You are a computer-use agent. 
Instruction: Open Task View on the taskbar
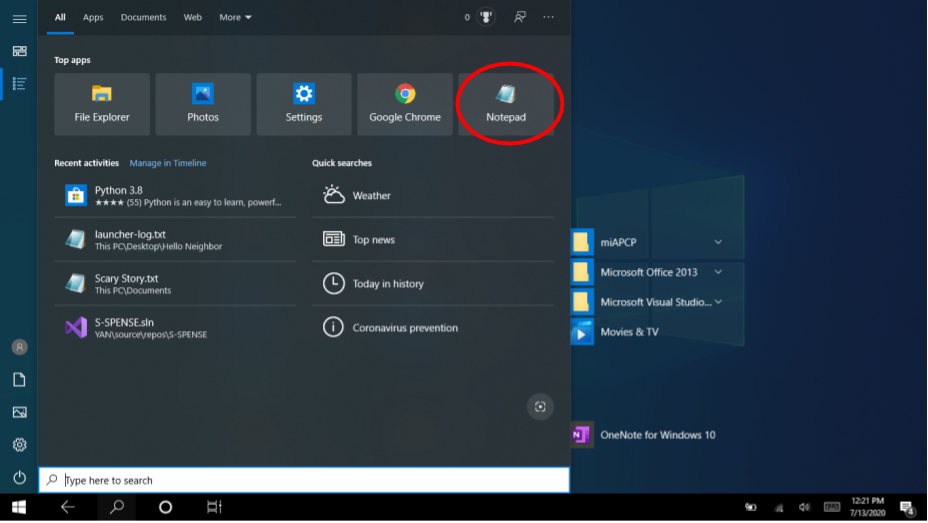[214, 508]
